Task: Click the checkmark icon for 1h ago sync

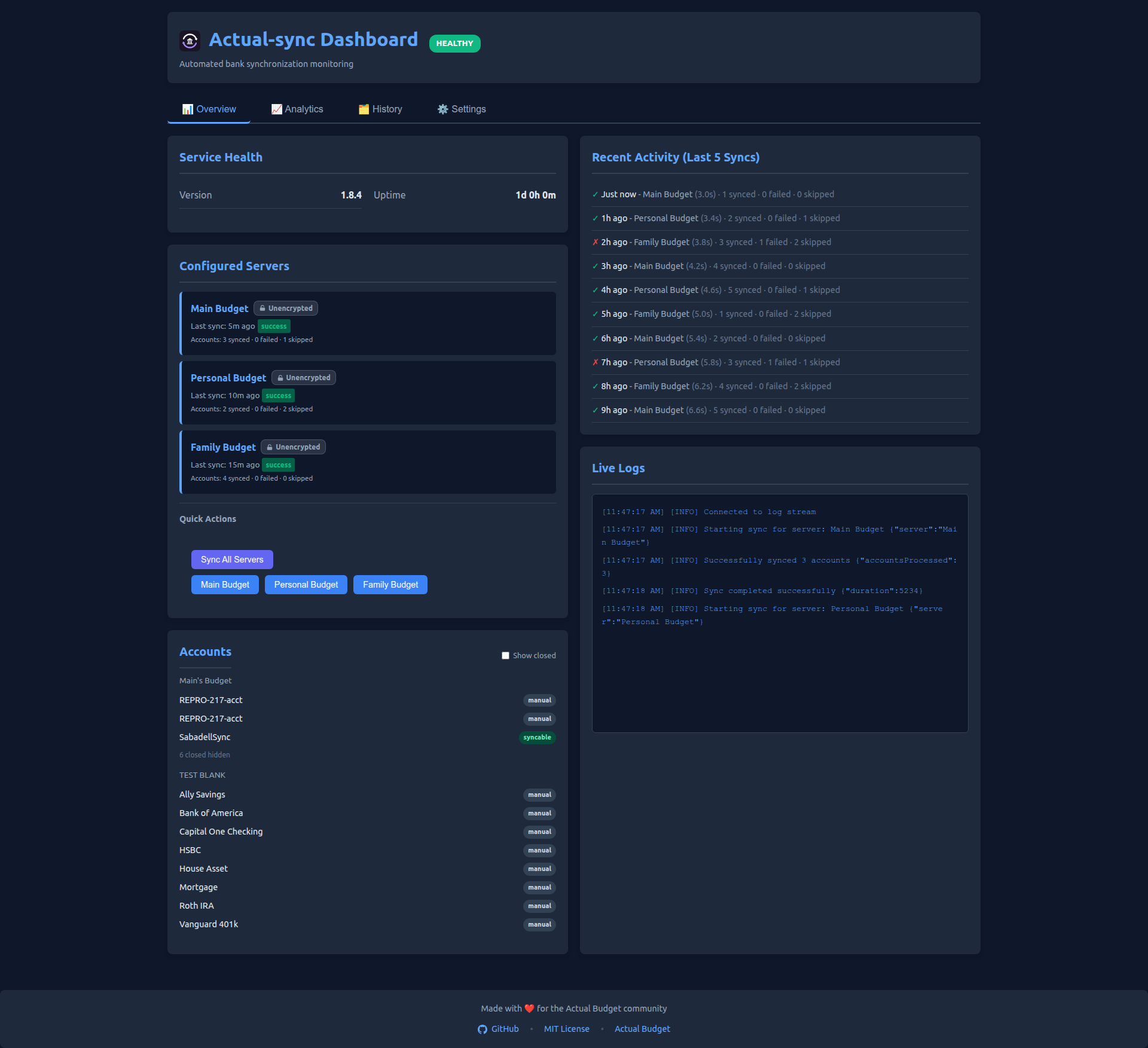Action: [x=596, y=218]
